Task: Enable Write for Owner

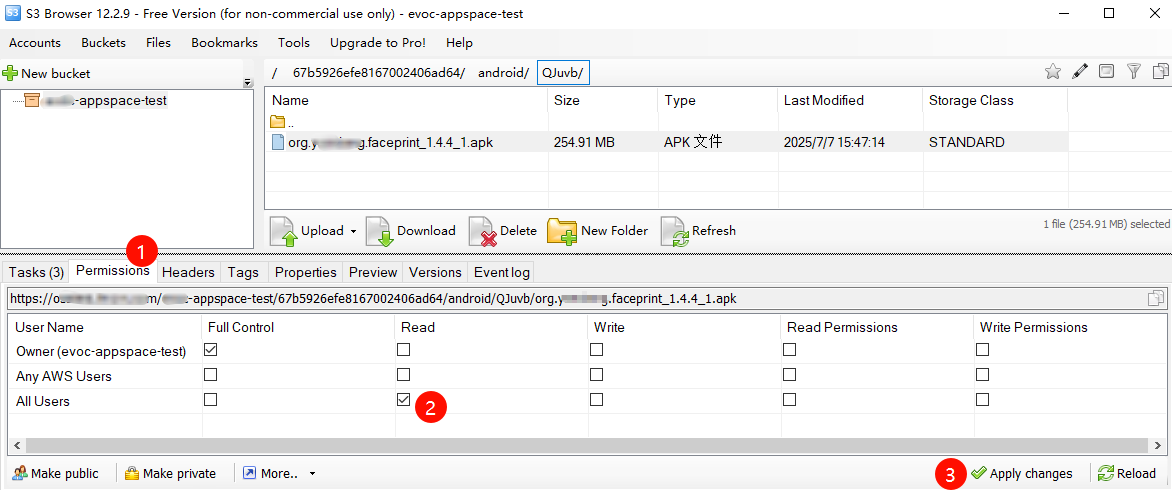Action: [596, 350]
